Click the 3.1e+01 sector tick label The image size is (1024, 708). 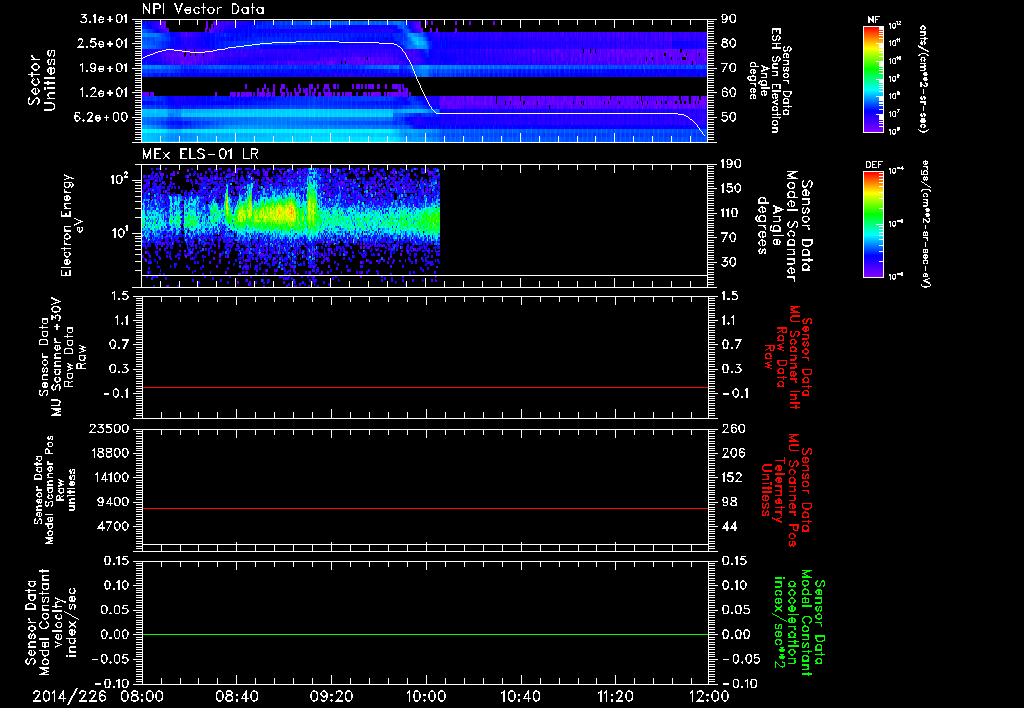104,18
